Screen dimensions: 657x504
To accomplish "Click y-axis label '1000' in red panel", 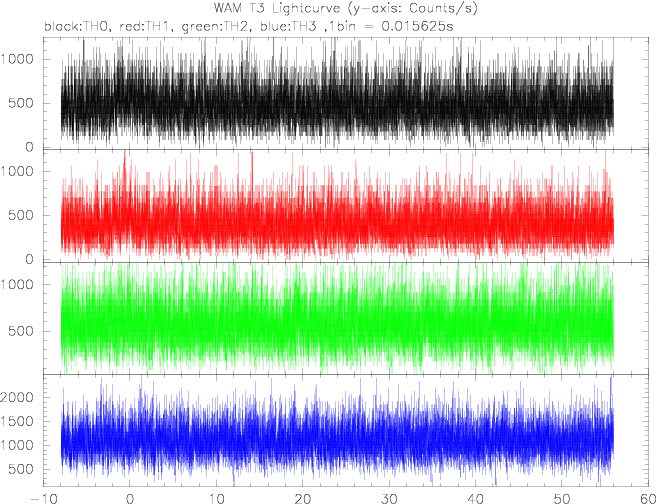I will coord(17,171).
